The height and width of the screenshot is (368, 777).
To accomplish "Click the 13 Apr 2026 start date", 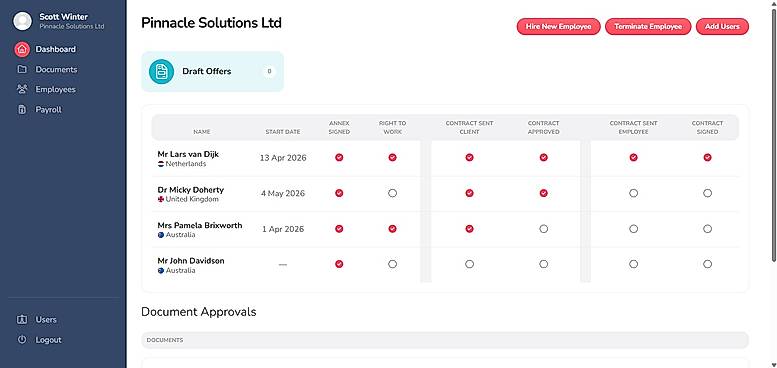I will click(x=283, y=158).
